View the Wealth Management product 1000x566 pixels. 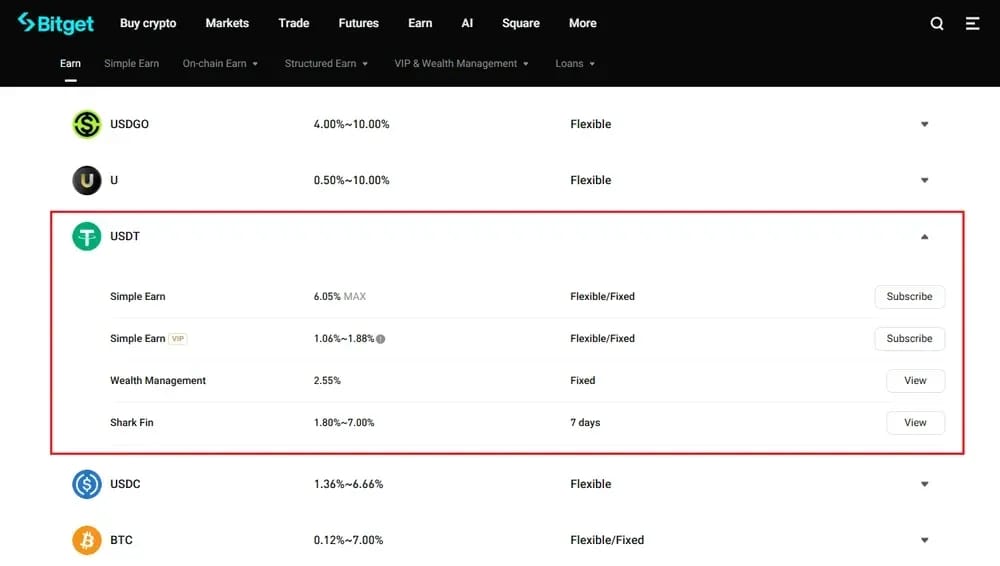pyautogui.click(x=915, y=381)
